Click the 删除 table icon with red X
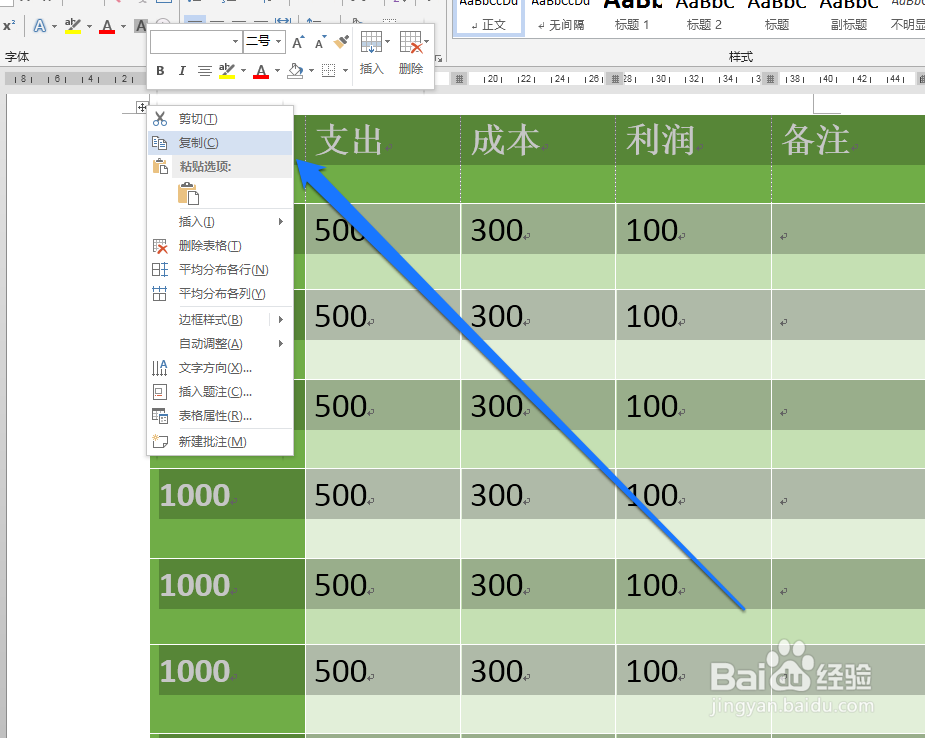Screen dimensions: 925x738 pos(412,41)
